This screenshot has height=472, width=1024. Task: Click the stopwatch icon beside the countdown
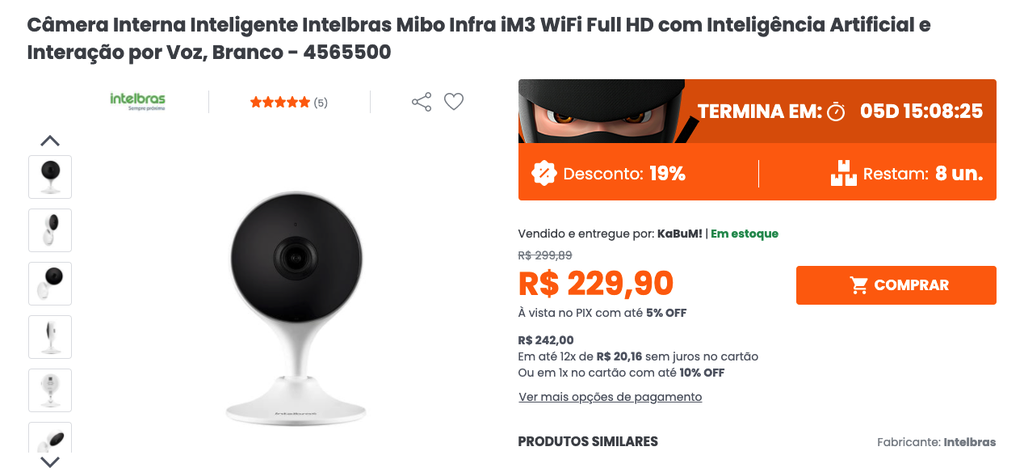click(836, 112)
